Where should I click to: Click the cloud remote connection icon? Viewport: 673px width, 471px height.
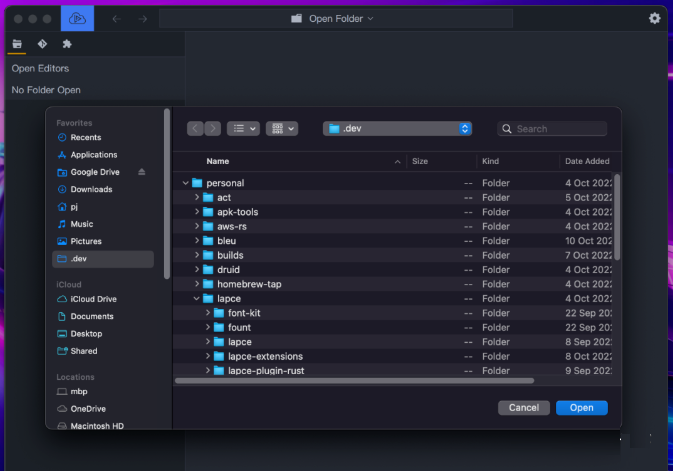pyautogui.click(x=77, y=19)
